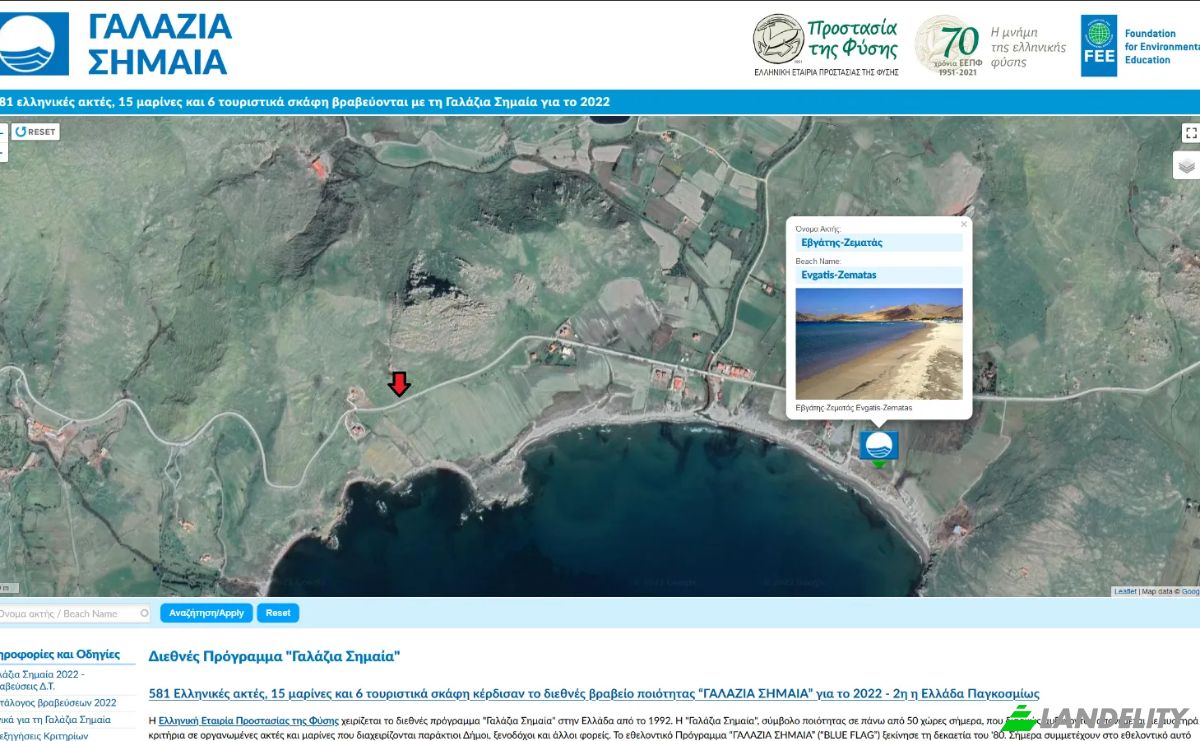This screenshot has height=741, width=1200.
Task: Click the Reset button below map
Action: coord(278,613)
